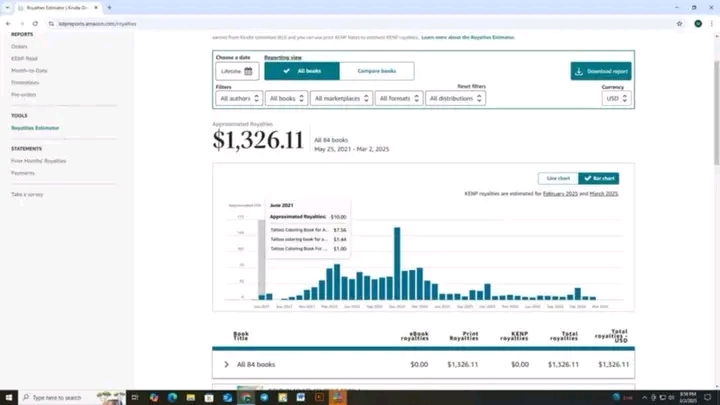This screenshot has width=720, height=405.
Task: Reload the page with browser refresh icon
Action: [x=36, y=23]
